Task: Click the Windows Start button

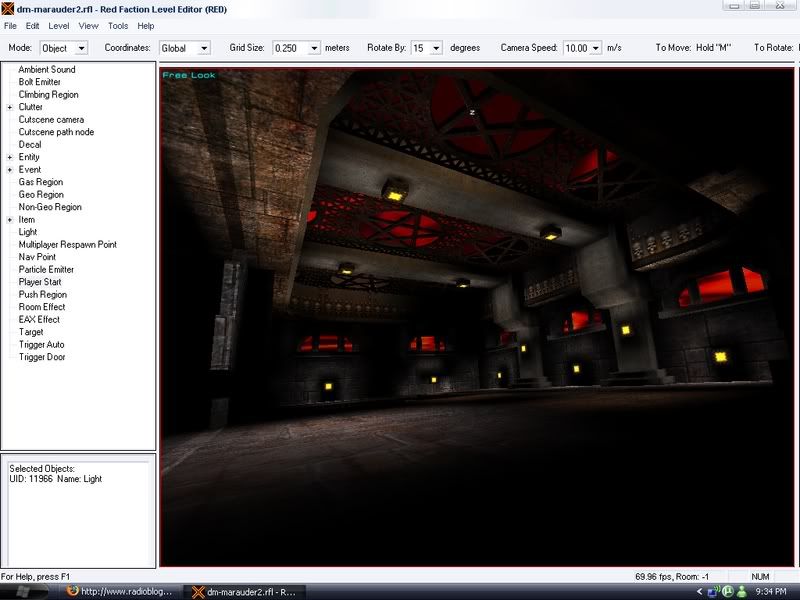Action: 24,592
